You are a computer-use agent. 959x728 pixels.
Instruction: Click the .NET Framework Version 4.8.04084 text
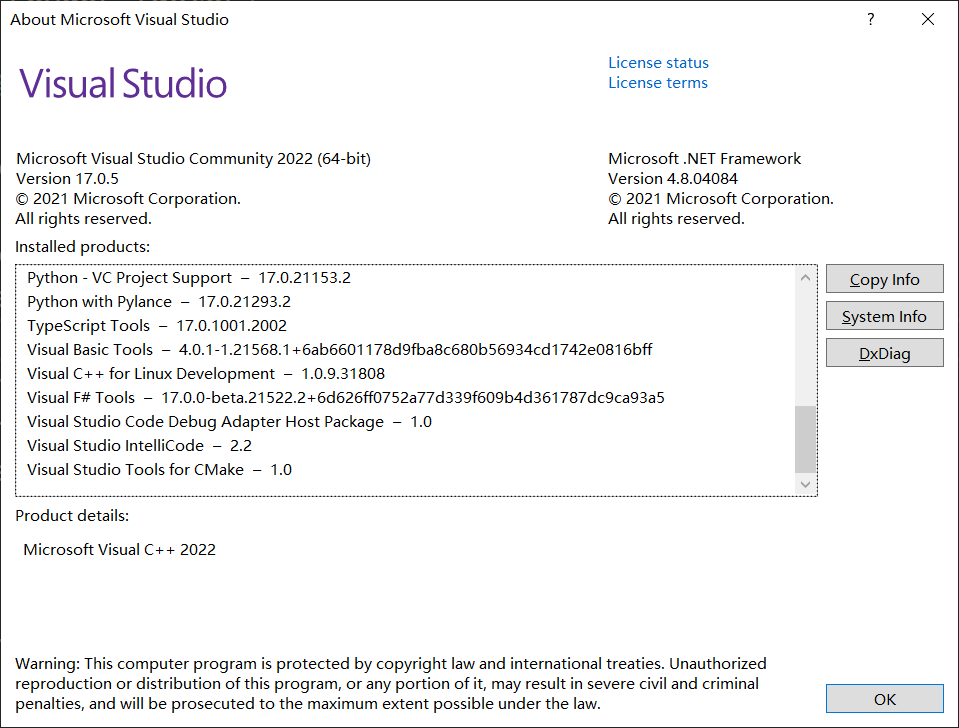click(x=673, y=179)
